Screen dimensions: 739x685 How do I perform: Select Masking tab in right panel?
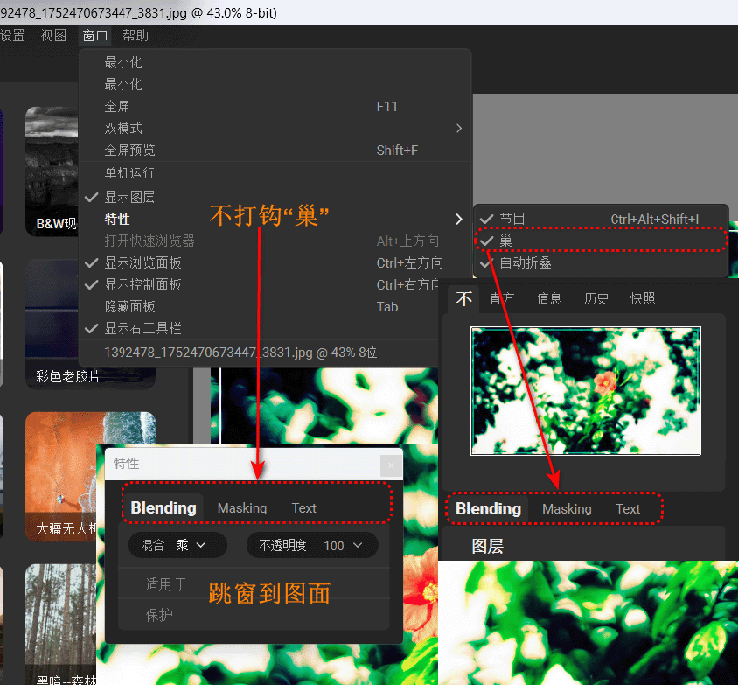pyautogui.click(x=567, y=509)
